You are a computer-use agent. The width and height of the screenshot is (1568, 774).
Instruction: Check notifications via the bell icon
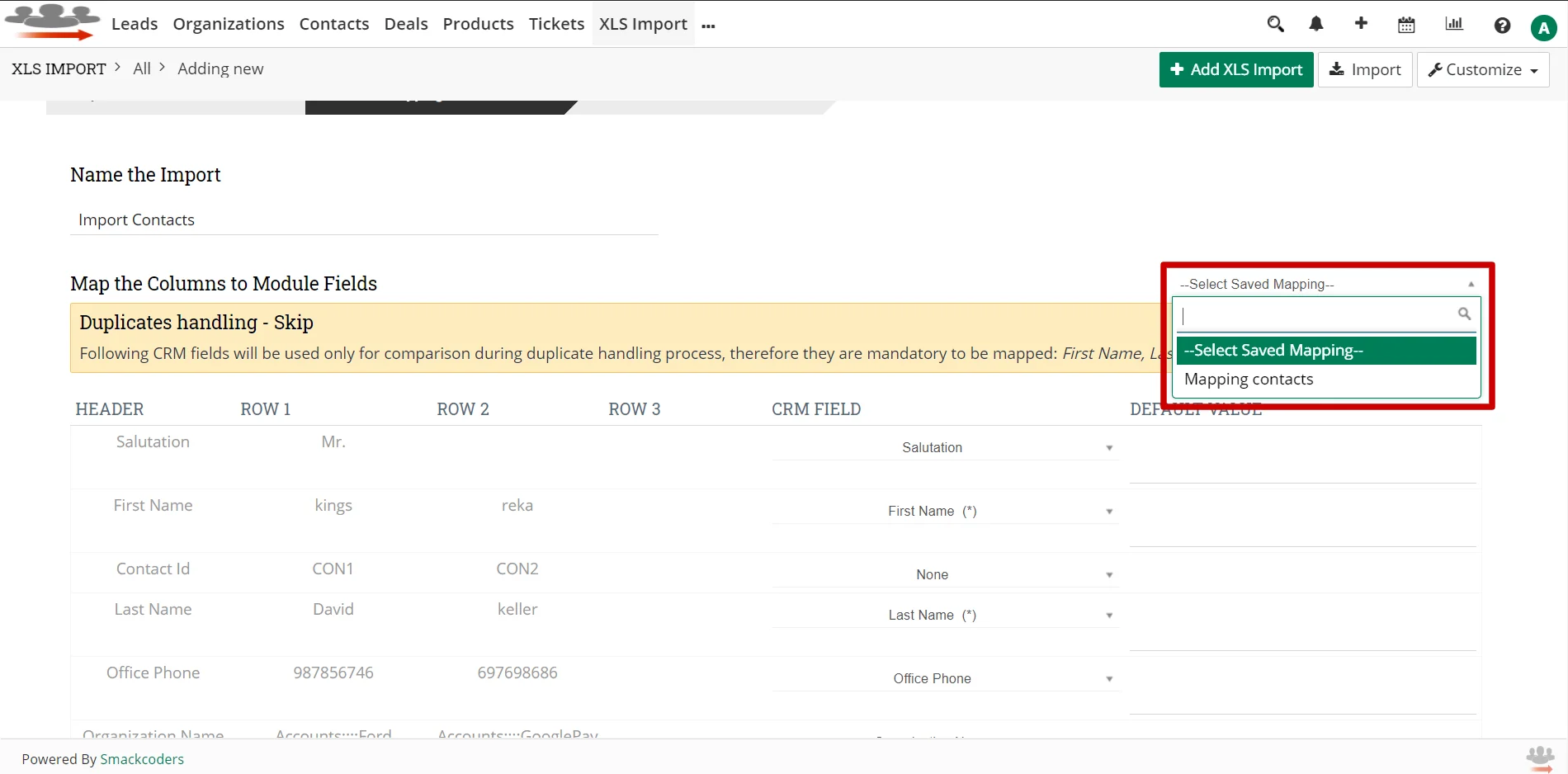pyautogui.click(x=1315, y=24)
